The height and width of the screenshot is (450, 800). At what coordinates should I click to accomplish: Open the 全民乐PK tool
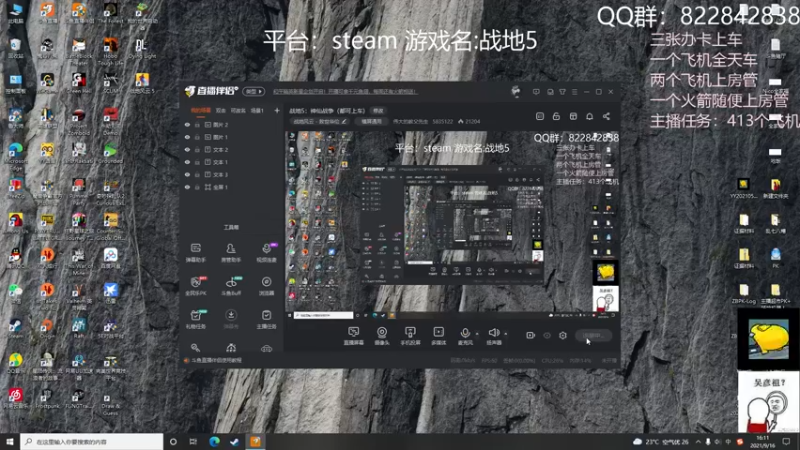point(195,286)
